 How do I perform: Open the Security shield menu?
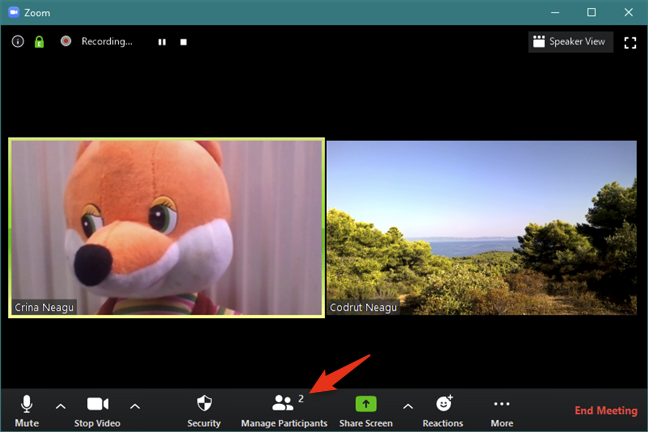point(204,411)
